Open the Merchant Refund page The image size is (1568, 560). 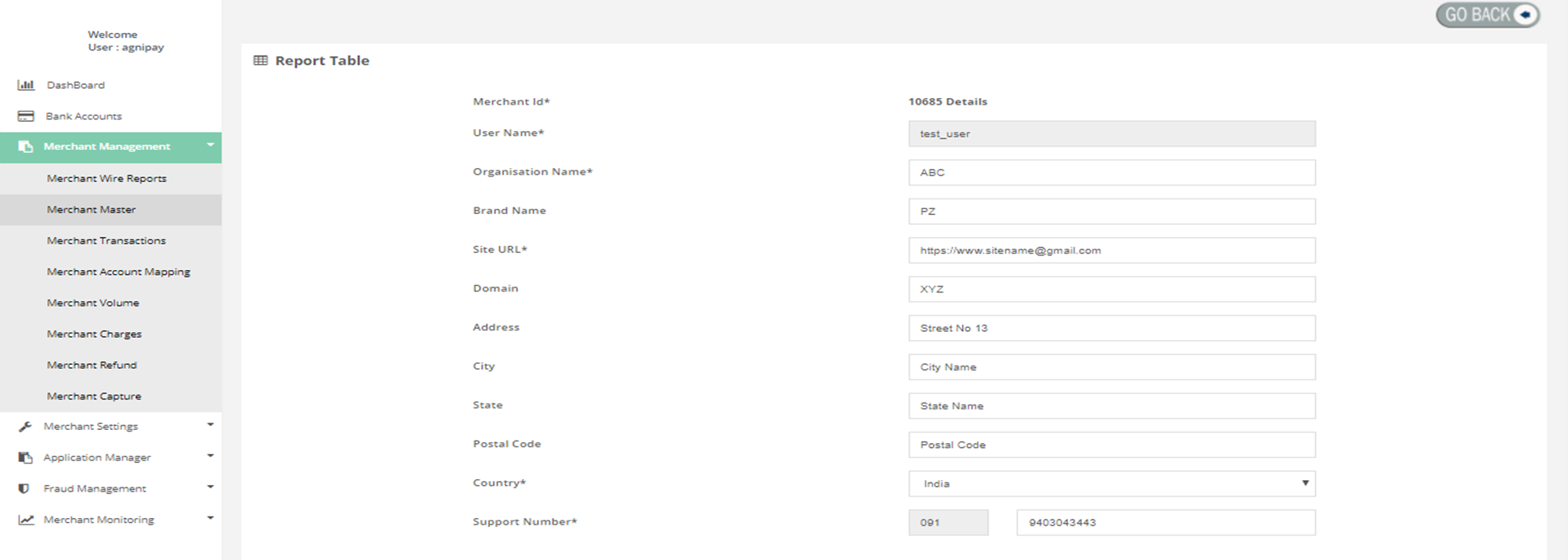(x=91, y=365)
